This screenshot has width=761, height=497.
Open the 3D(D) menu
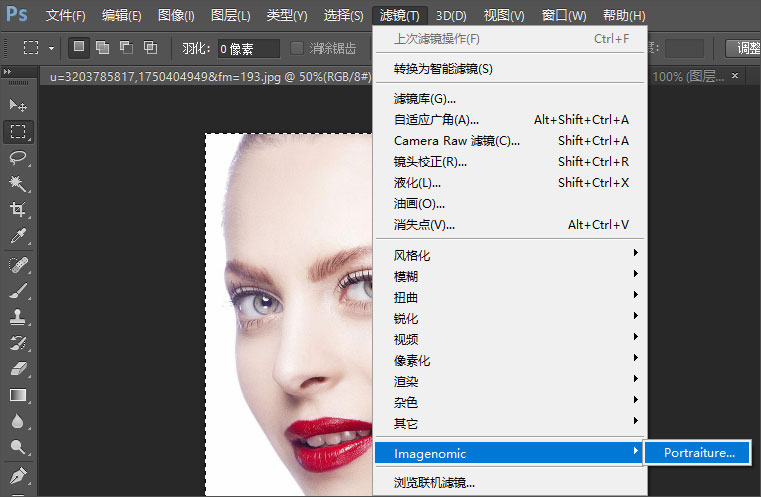click(x=451, y=16)
